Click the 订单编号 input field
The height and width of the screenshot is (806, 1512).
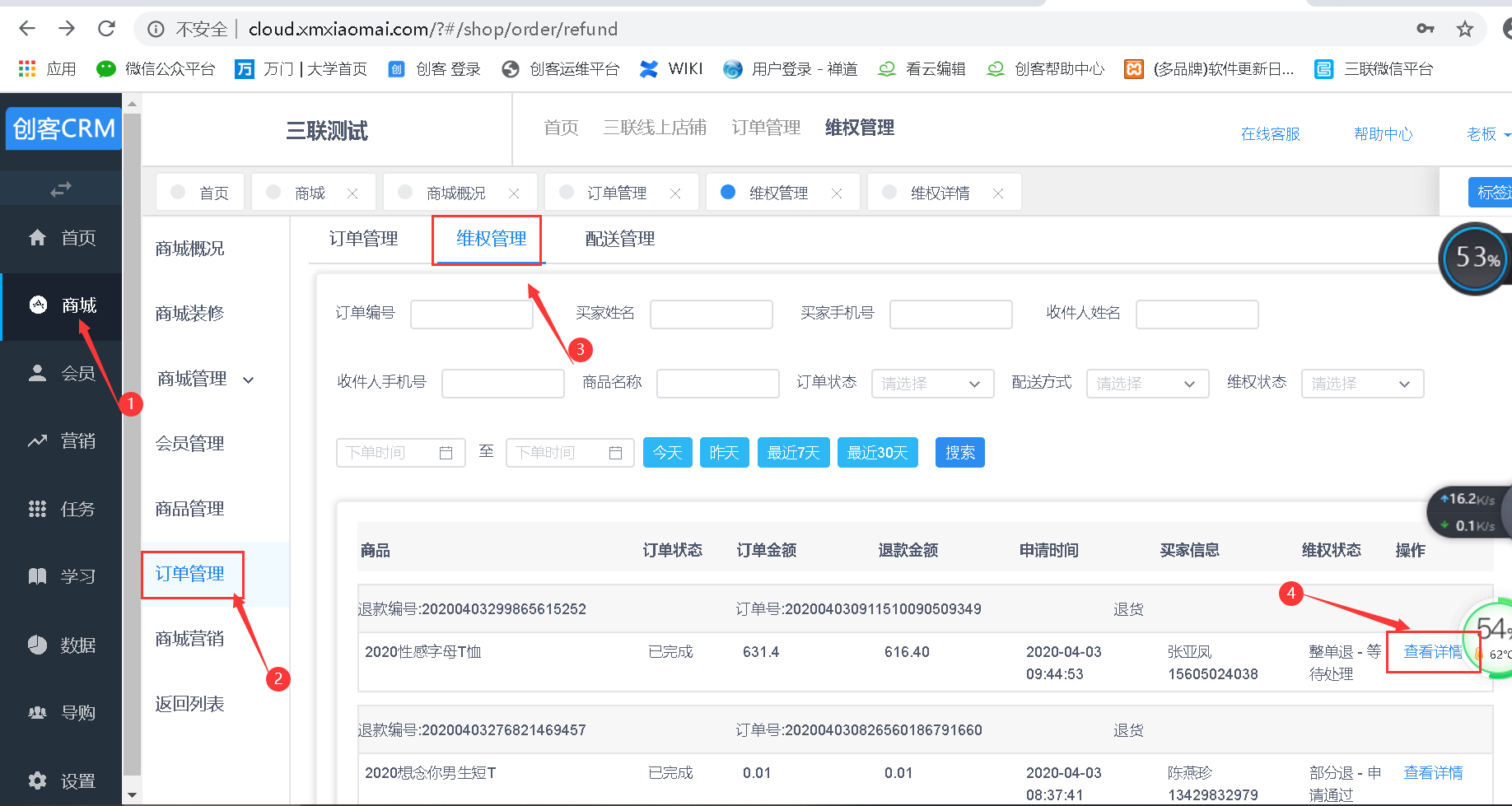click(x=472, y=314)
